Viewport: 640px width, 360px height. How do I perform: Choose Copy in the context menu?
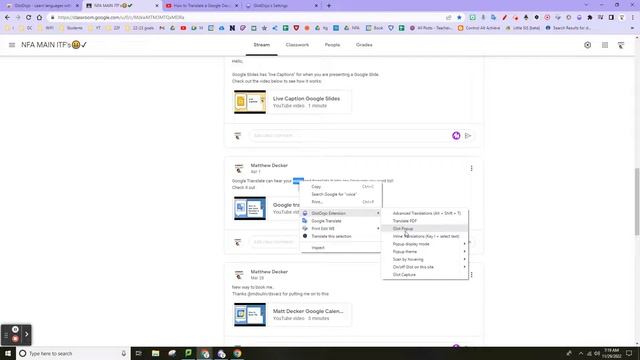click(341, 187)
